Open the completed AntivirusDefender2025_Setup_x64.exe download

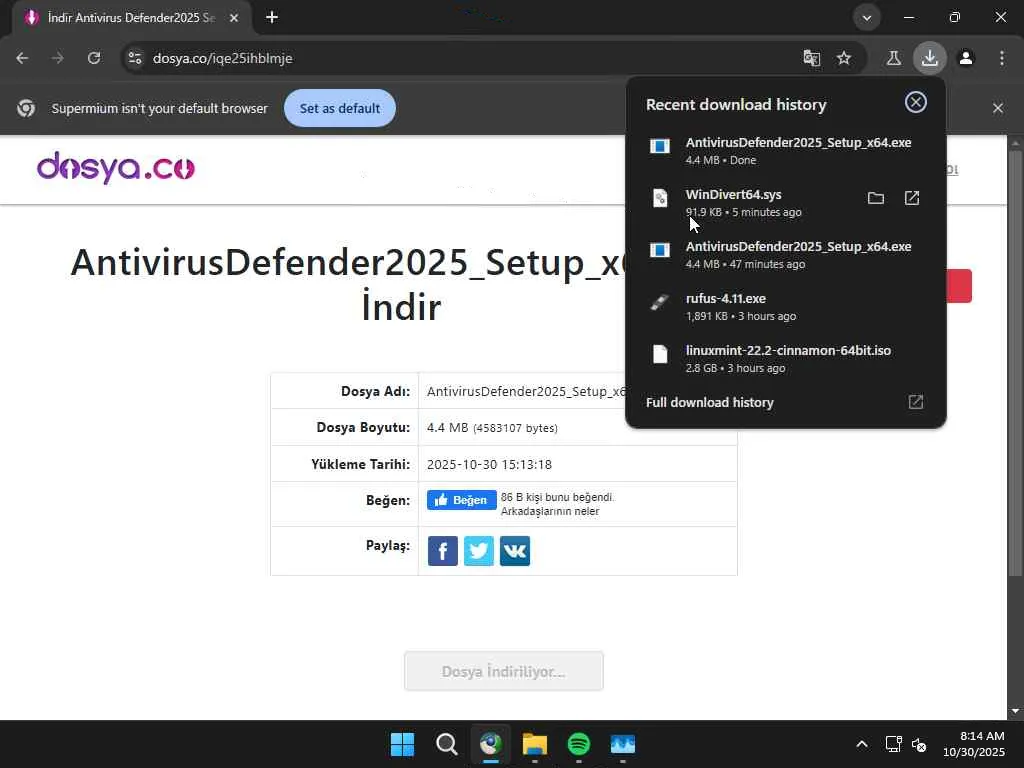(786, 150)
